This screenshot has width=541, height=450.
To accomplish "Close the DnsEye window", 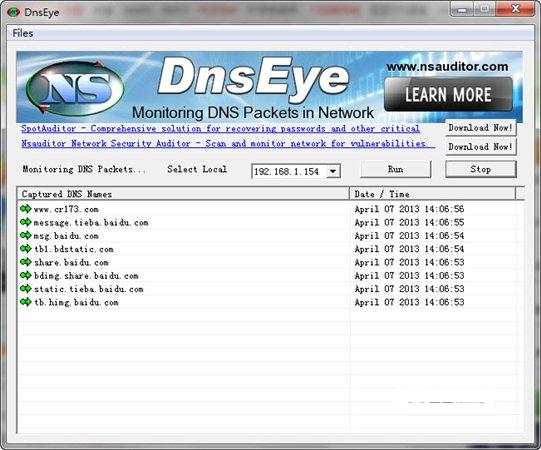I will click(x=515, y=9).
